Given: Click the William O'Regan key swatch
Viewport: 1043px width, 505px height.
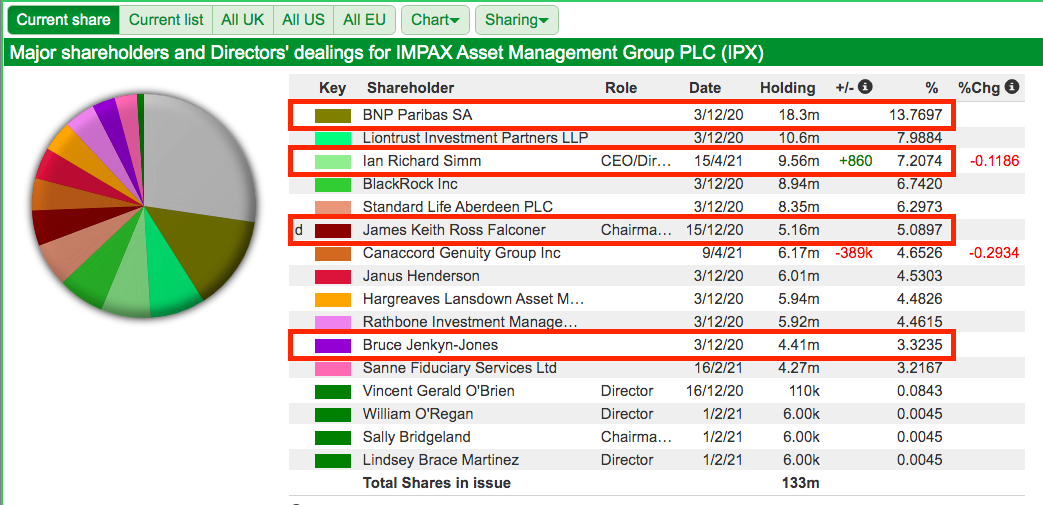Looking at the screenshot, I should coord(333,415).
